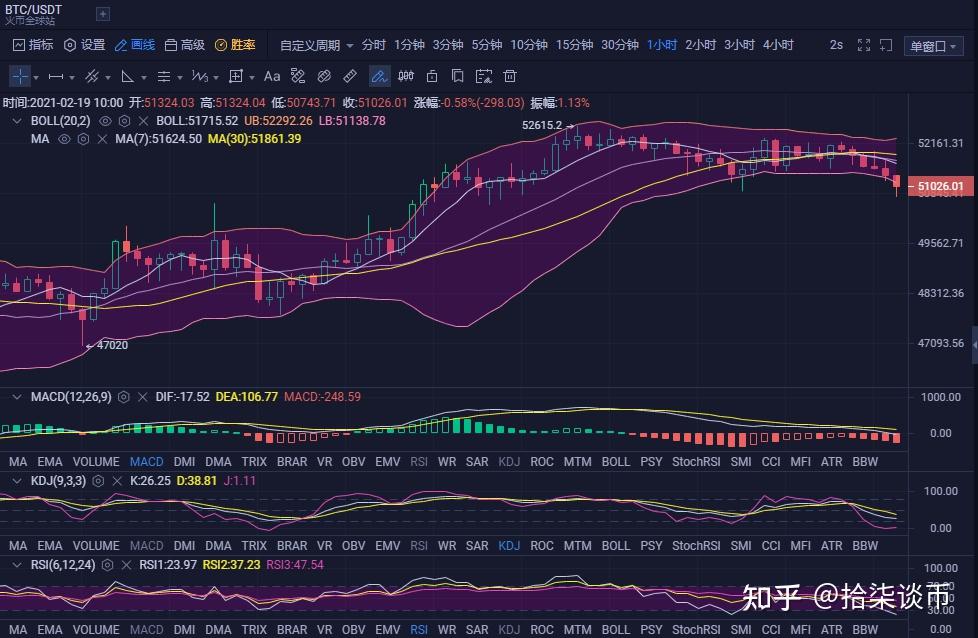Hide the MACD(12,26,9) indicator
The height and width of the screenshot is (638, 978).
point(142,397)
